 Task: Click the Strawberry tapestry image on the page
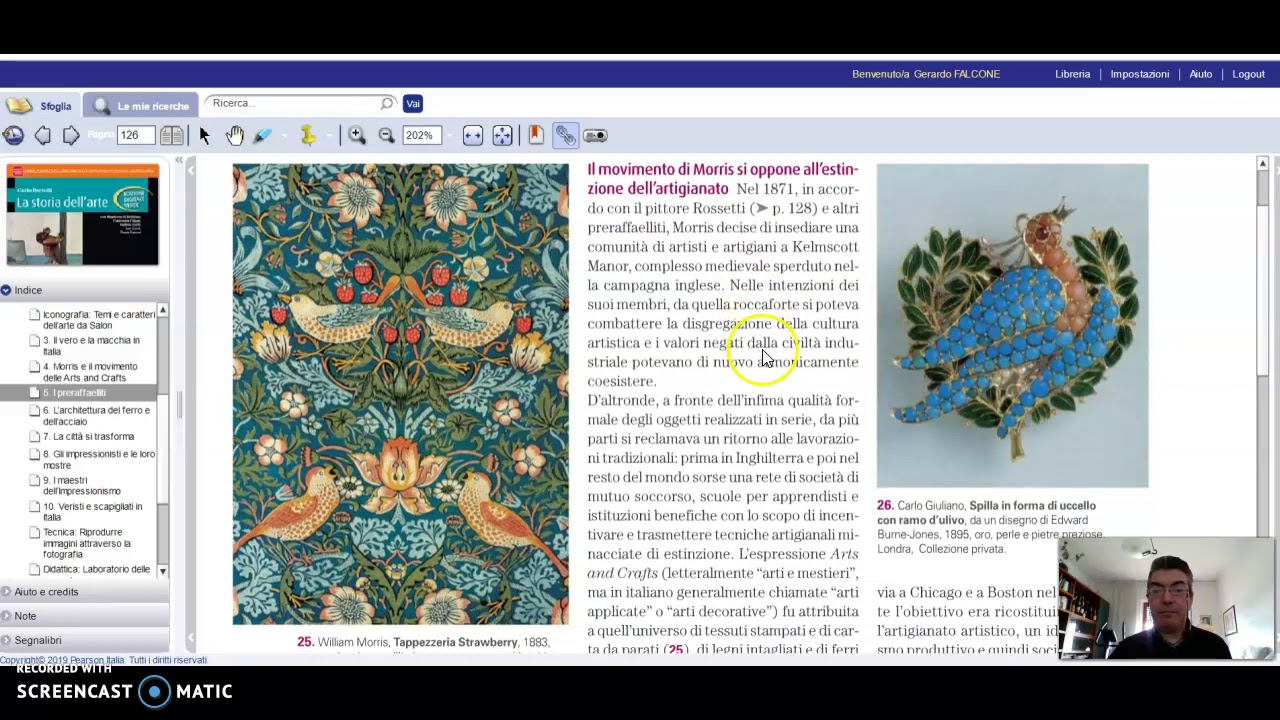click(400, 394)
